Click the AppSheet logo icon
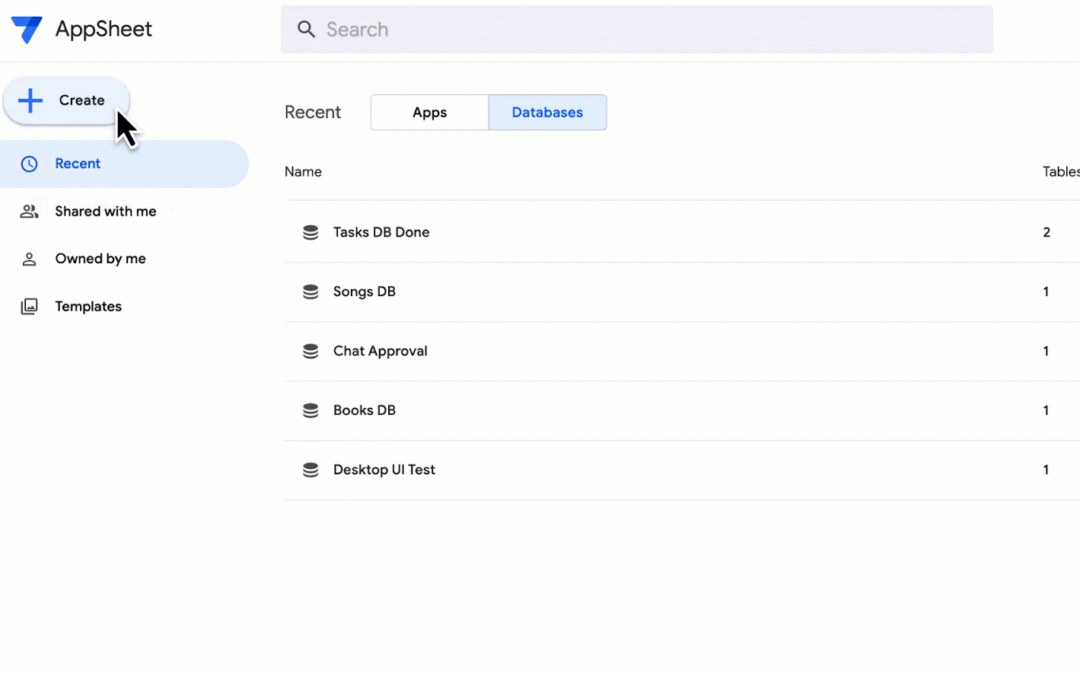1080x675 pixels. [x=27, y=30]
